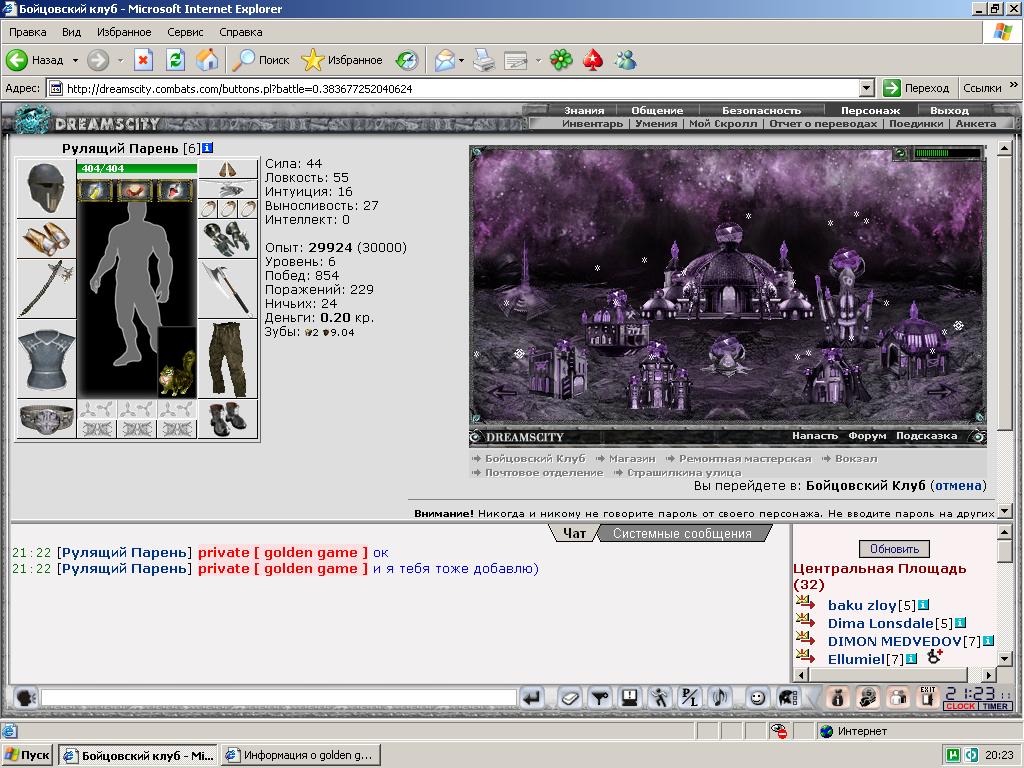Screen dimensions: 1024x768
Task: Click the right arrow on the city map
Action: (x=940, y=391)
